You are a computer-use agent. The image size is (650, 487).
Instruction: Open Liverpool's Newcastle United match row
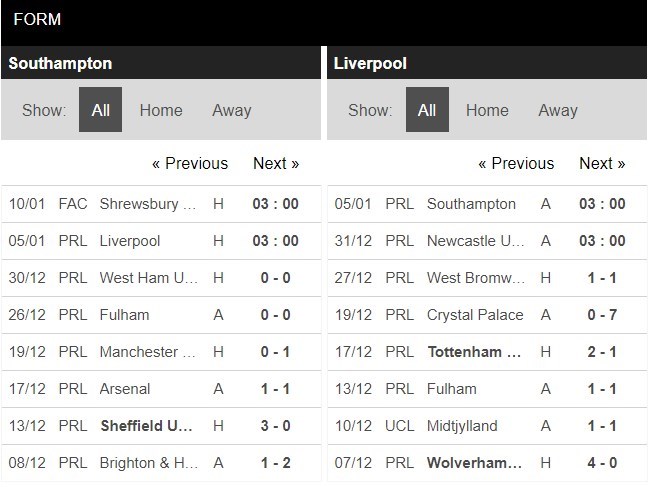click(476, 241)
